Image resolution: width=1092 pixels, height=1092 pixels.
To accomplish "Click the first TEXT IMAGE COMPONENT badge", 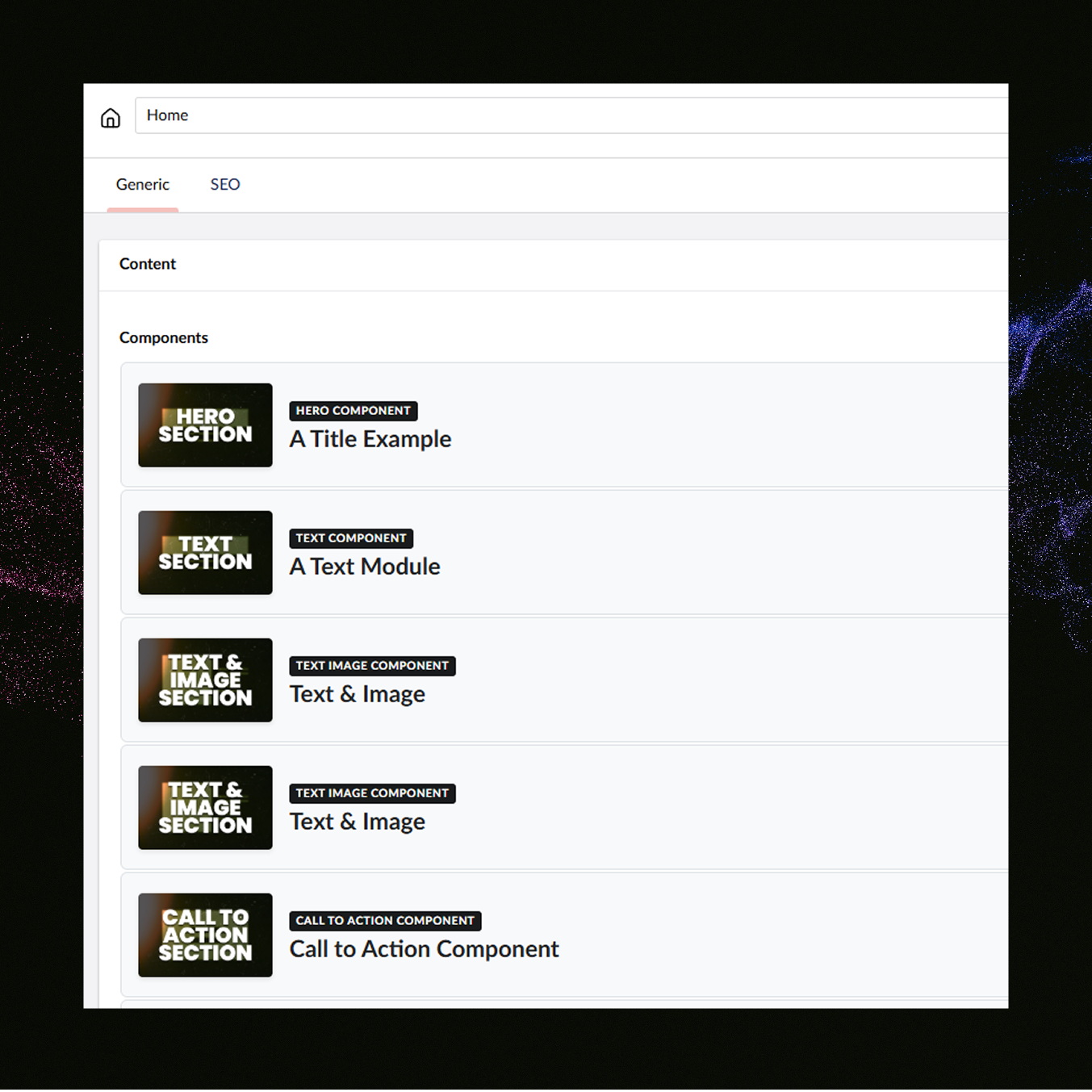I will [x=372, y=666].
